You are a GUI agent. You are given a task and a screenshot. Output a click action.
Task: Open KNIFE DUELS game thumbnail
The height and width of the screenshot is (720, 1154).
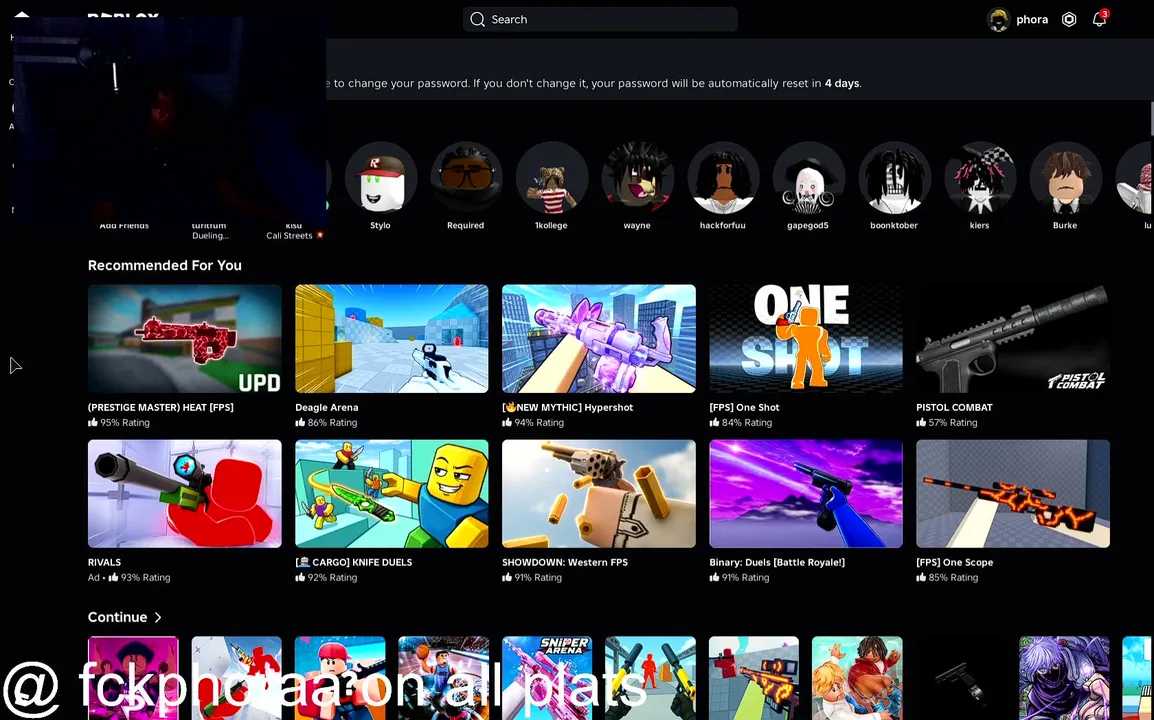point(392,494)
